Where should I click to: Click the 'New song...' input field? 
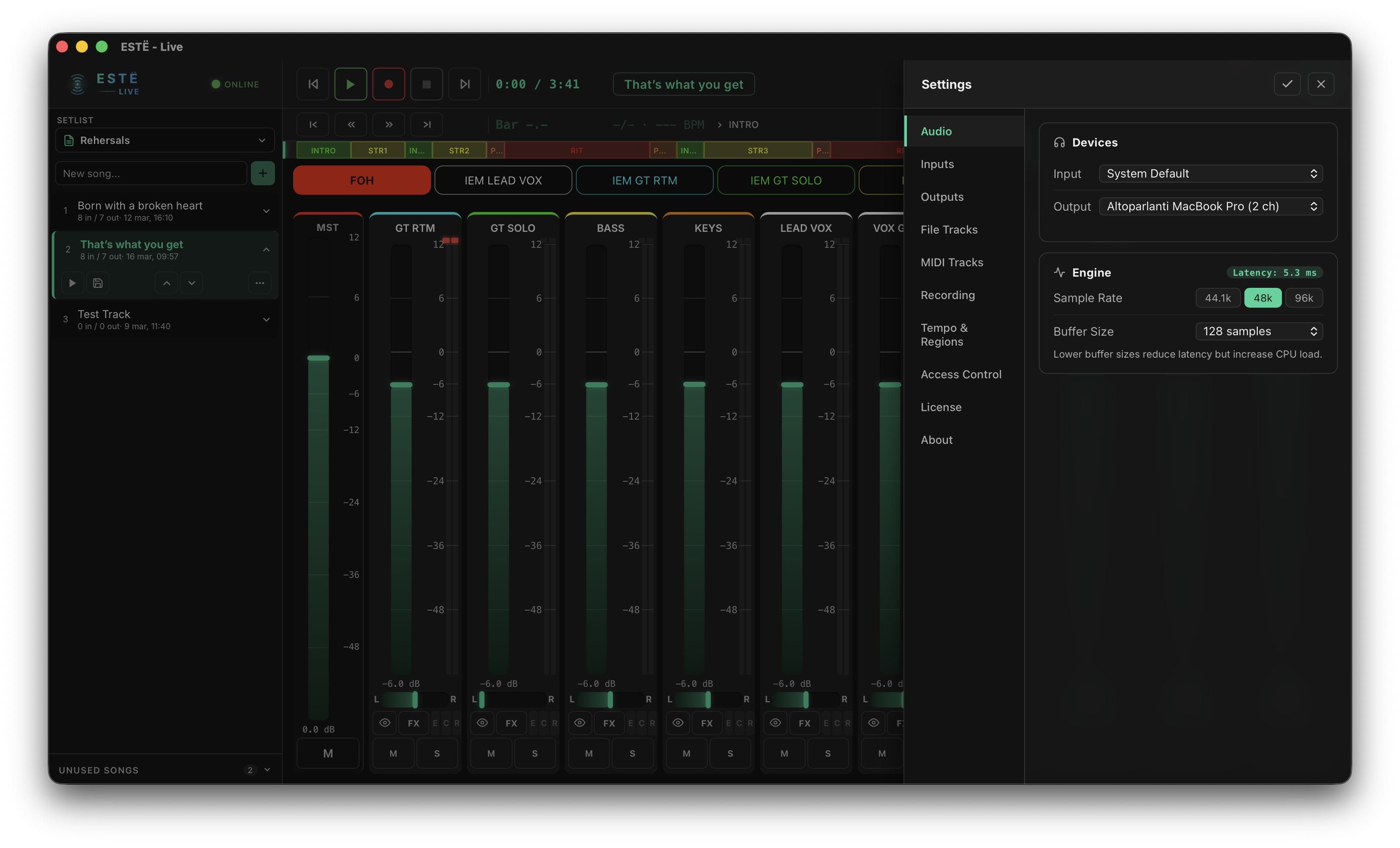tap(150, 173)
